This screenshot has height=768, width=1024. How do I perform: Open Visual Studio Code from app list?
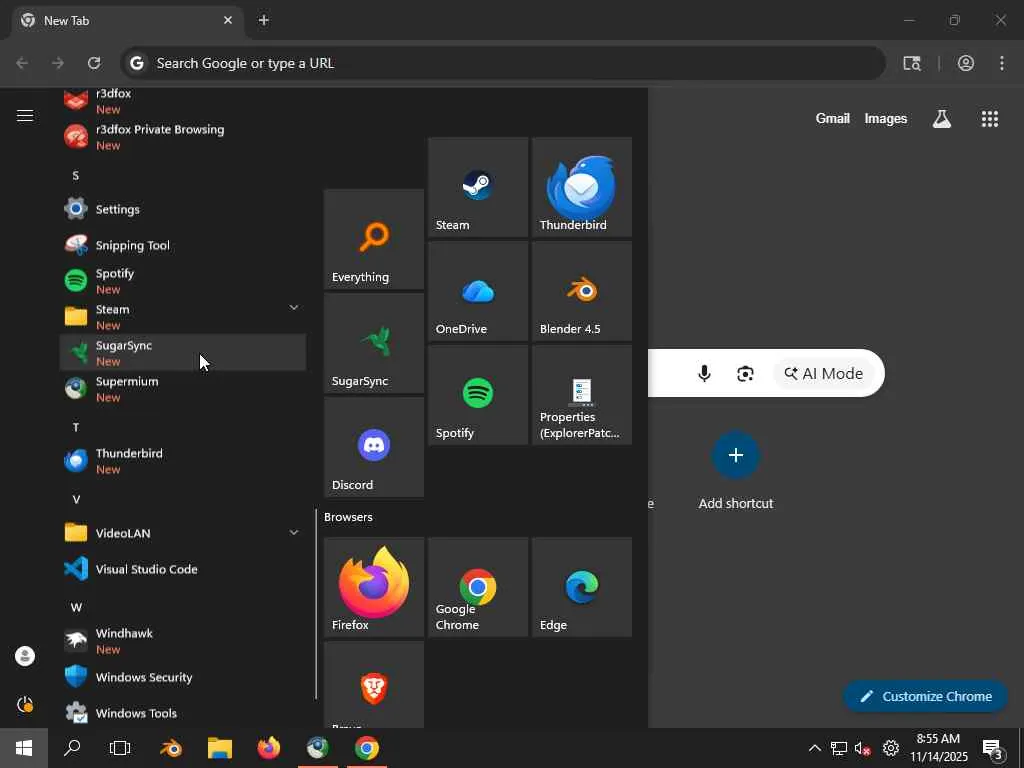[183, 569]
